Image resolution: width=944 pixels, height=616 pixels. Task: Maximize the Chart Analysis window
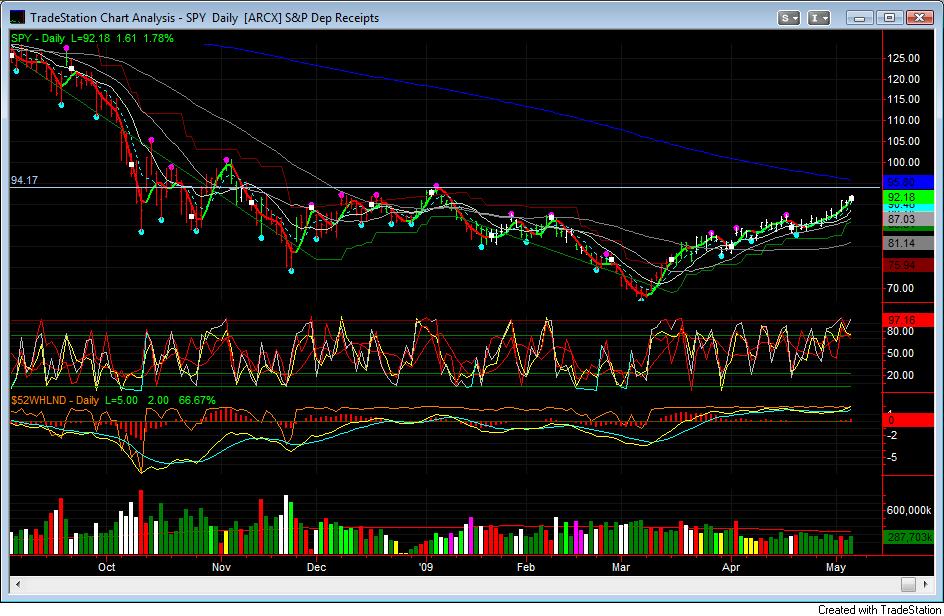coord(889,18)
